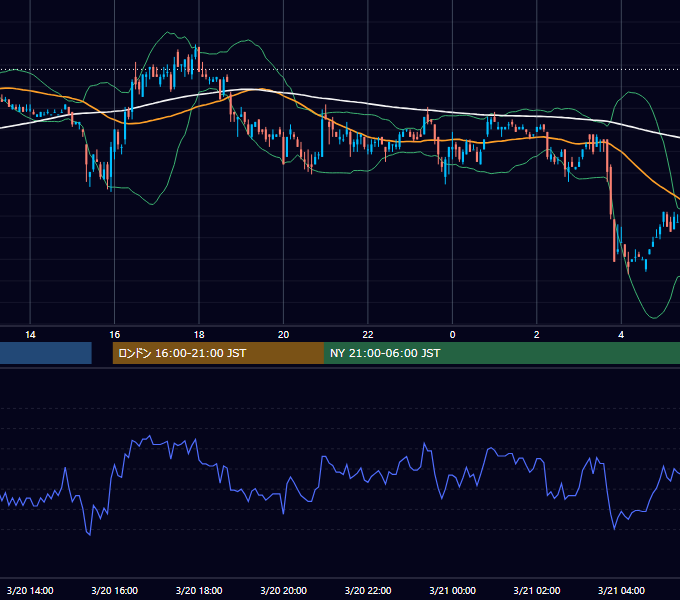Click hour label 4 on price chart axis

click(621, 335)
